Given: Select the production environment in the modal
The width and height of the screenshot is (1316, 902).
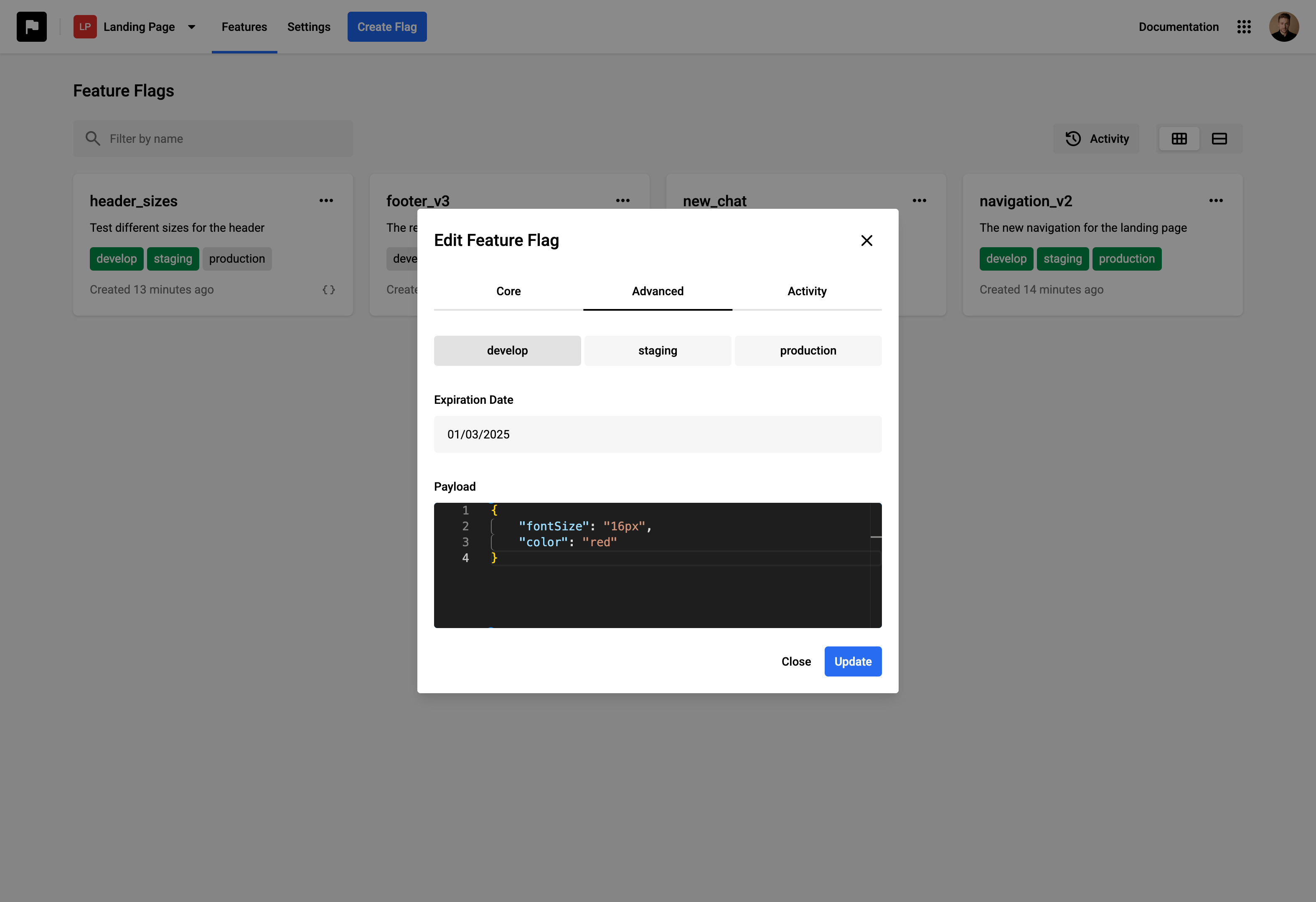Looking at the screenshot, I should click(808, 350).
